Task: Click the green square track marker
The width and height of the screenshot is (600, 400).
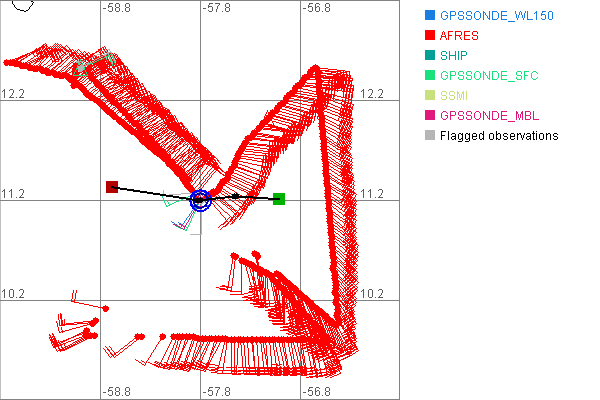Action: (x=279, y=199)
